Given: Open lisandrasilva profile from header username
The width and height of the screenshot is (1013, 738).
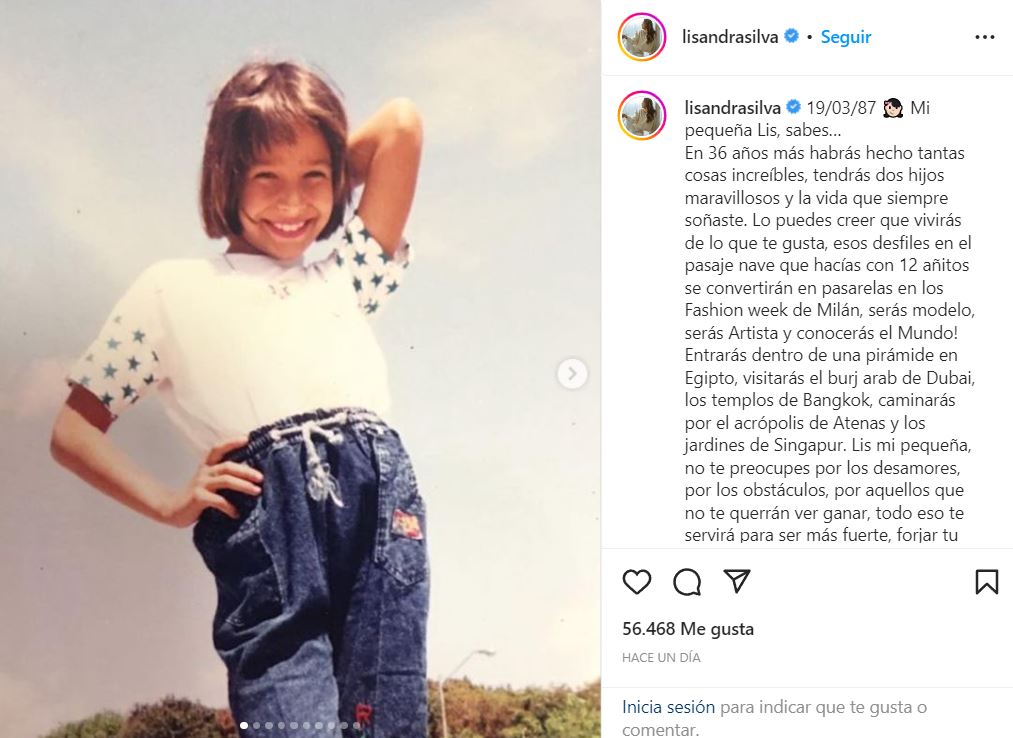Looking at the screenshot, I should 730,37.
